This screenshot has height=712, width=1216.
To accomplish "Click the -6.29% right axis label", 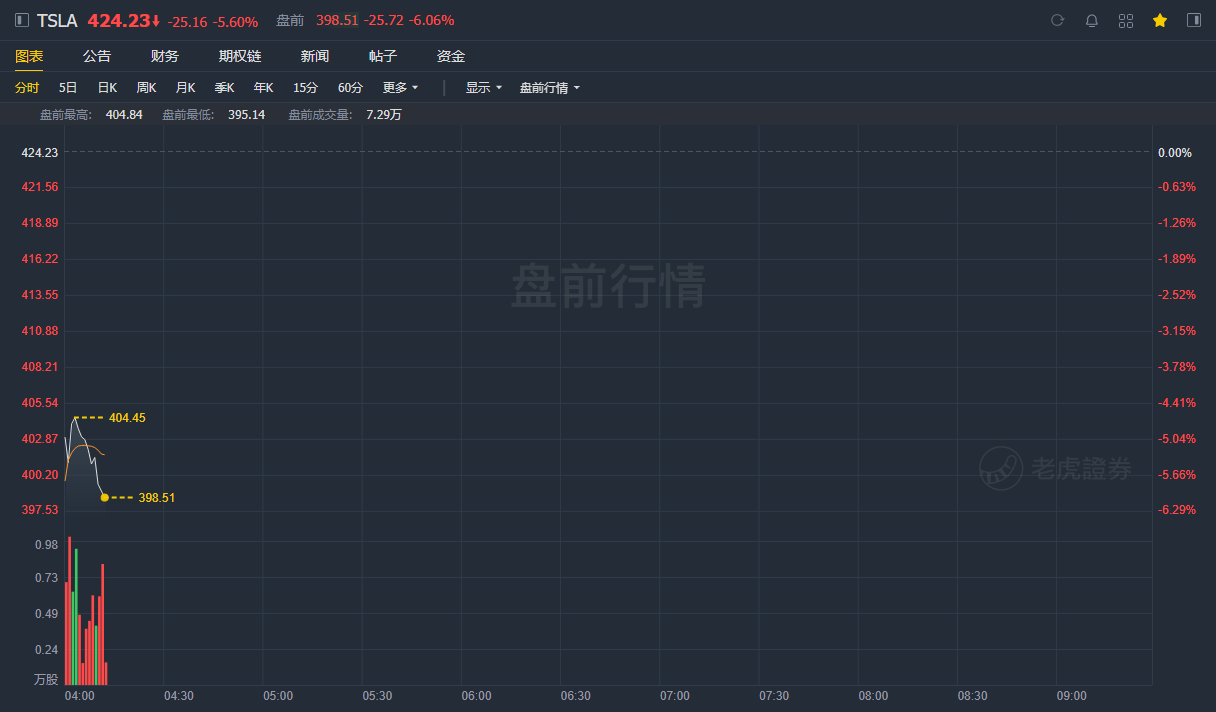I will tap(1177, 510).
